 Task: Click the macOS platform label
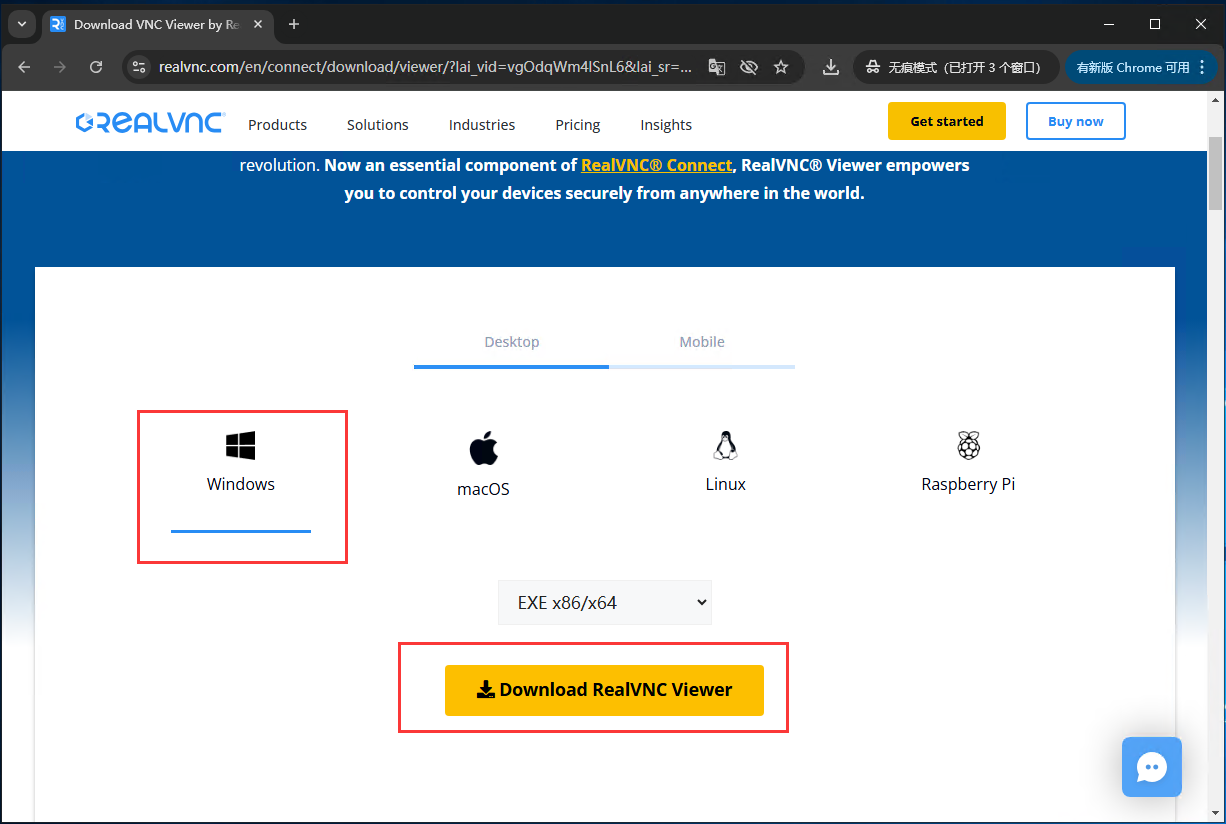coord(484,489)
